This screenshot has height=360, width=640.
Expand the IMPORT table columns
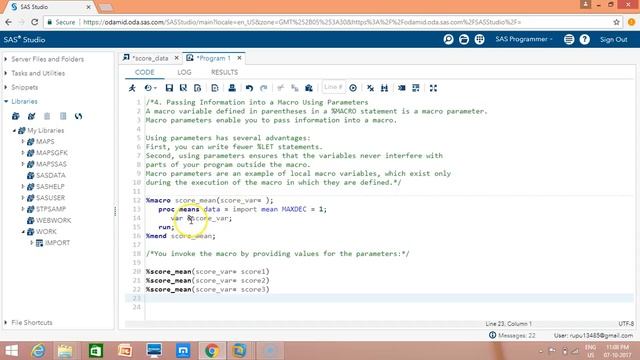click(31, 243)
